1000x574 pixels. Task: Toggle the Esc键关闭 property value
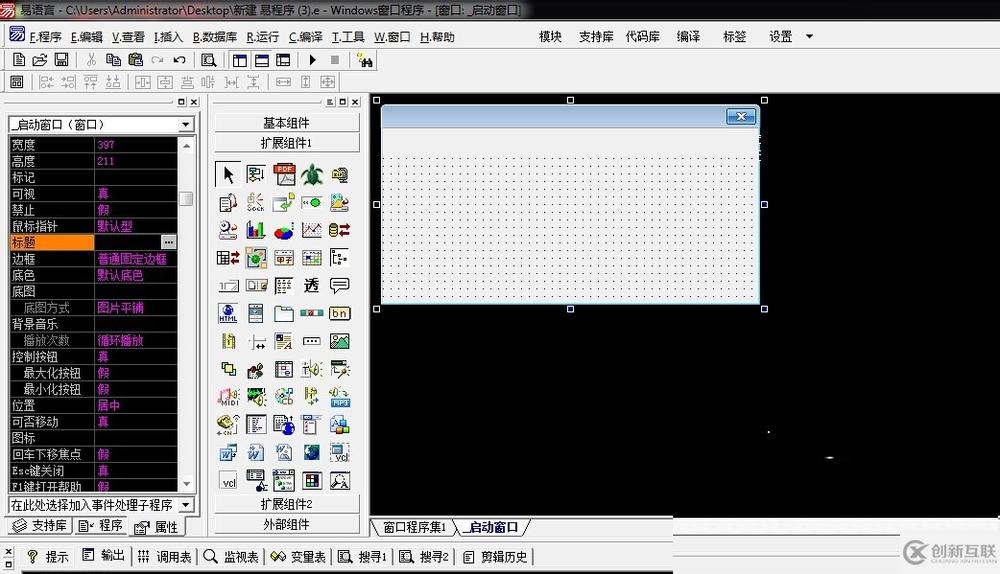[135, 470]
